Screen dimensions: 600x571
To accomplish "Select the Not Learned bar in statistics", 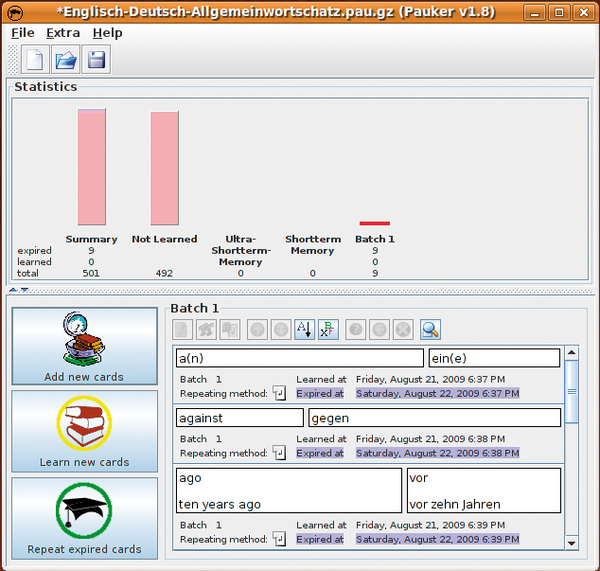I will (164, 168).
